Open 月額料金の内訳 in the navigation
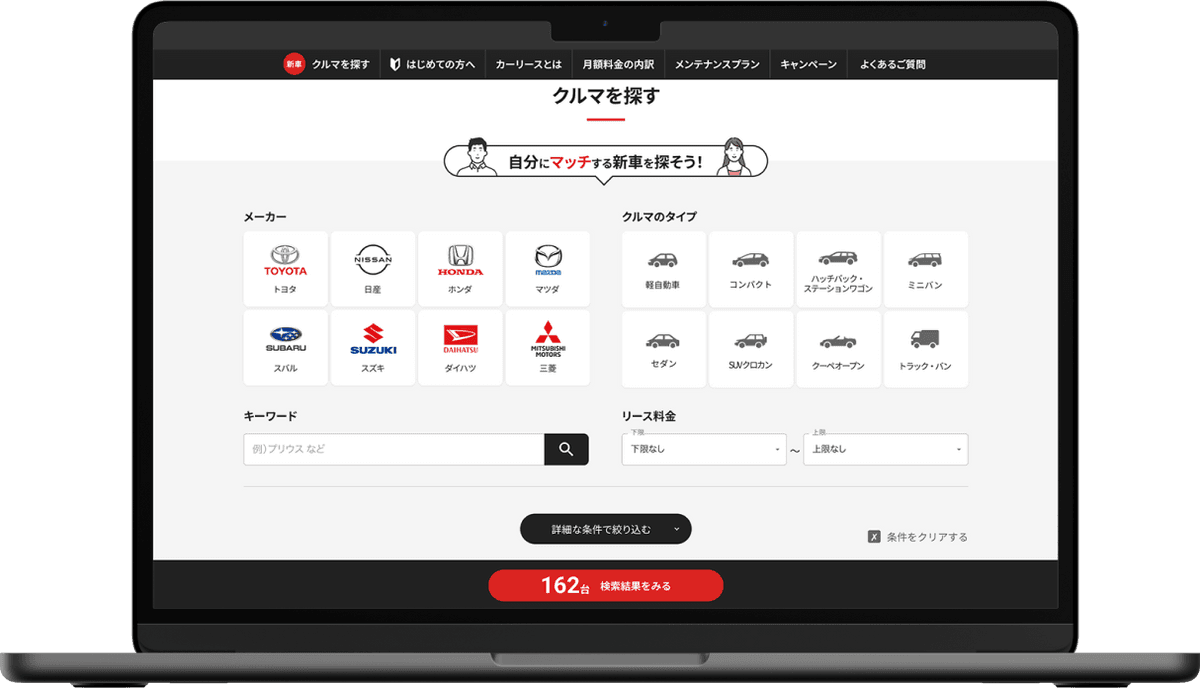Screen dimensions: 1200x688 tap(619, 65)
